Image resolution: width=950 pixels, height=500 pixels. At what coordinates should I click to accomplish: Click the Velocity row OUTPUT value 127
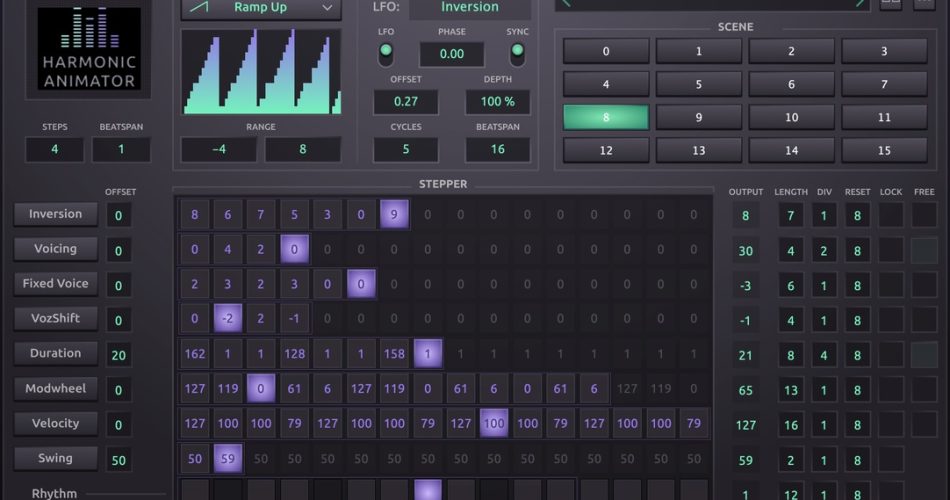point(746,425)
